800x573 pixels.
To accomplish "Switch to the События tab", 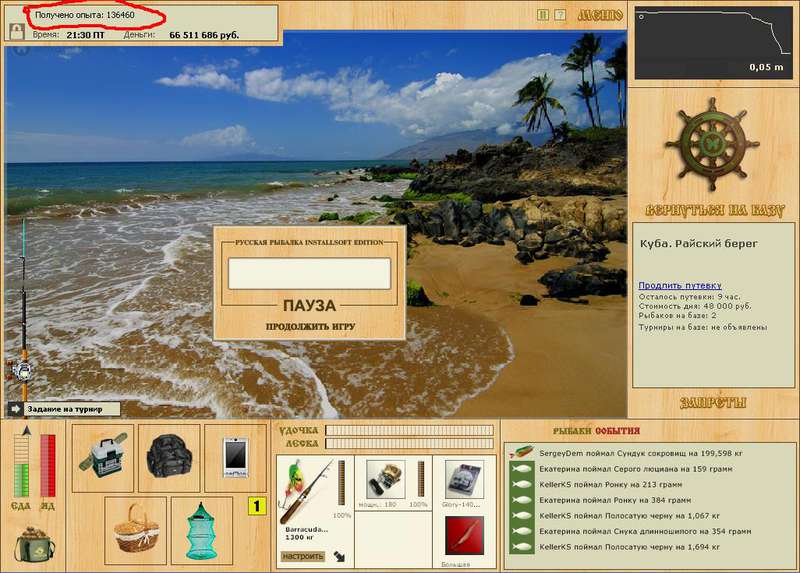I will pos(617,431).
